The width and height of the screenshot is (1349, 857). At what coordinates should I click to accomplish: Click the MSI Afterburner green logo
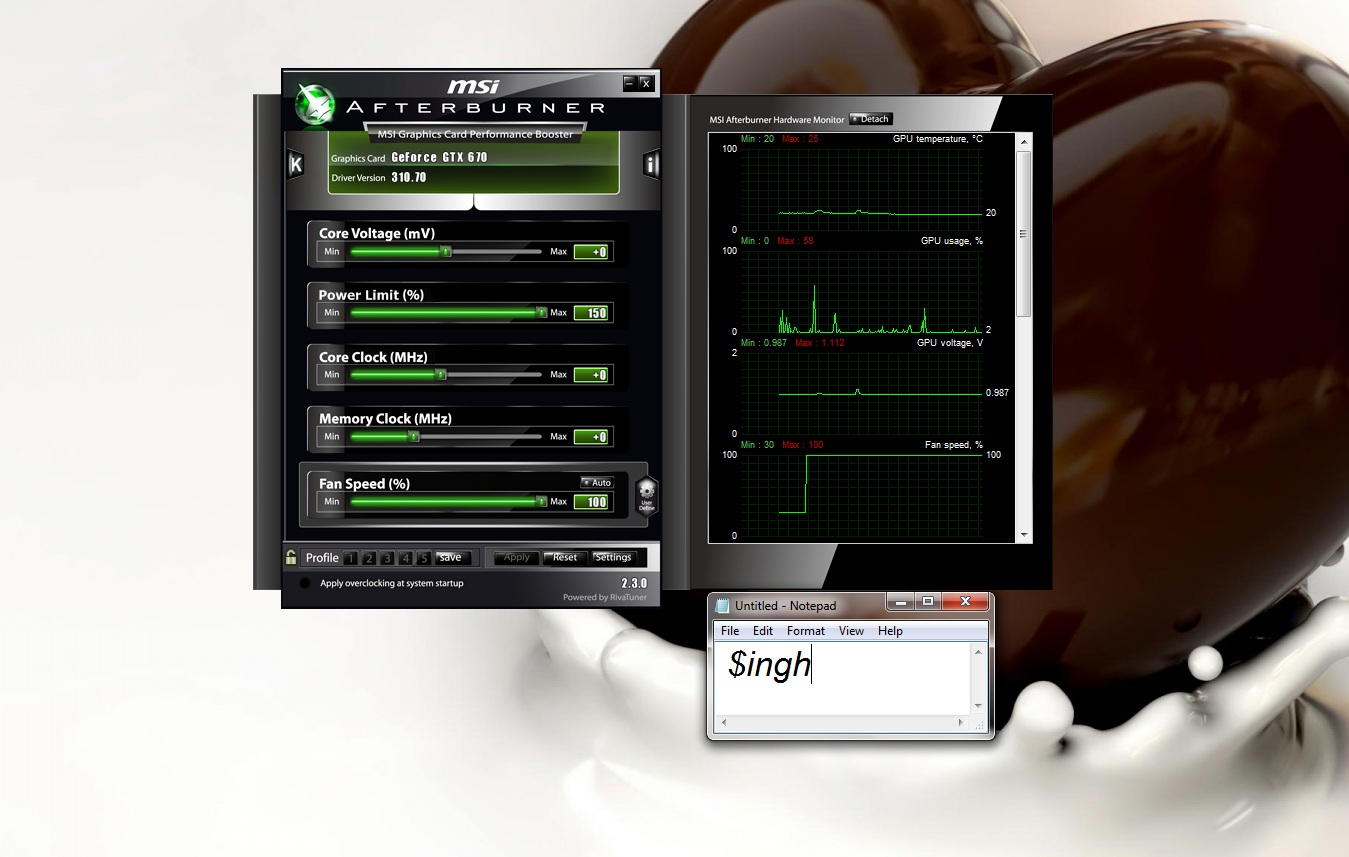point(316,102)
